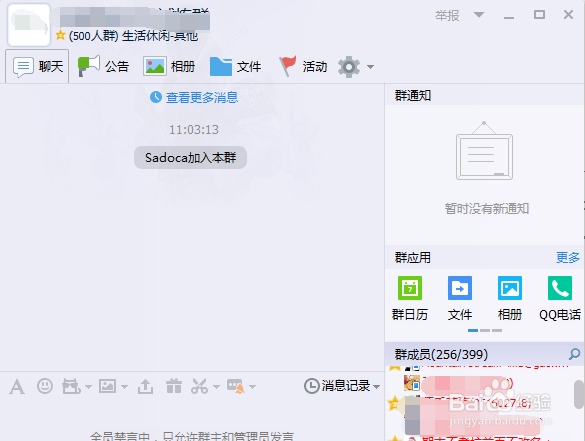Click the empty notice board icon

point(484,151)
